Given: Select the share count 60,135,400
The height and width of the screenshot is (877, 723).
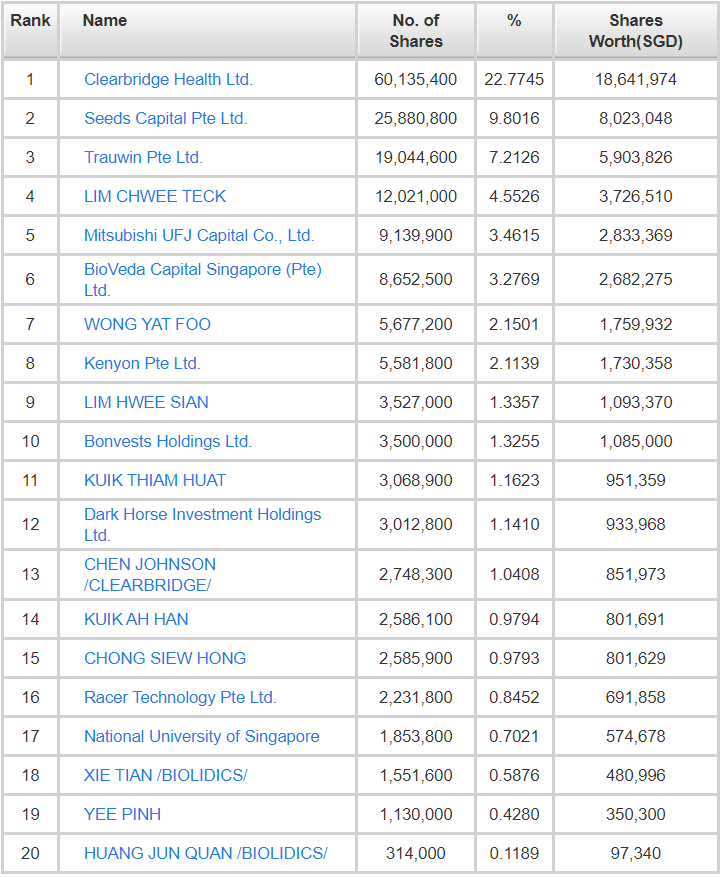Looking at the screenshot, I should point(415,79).
